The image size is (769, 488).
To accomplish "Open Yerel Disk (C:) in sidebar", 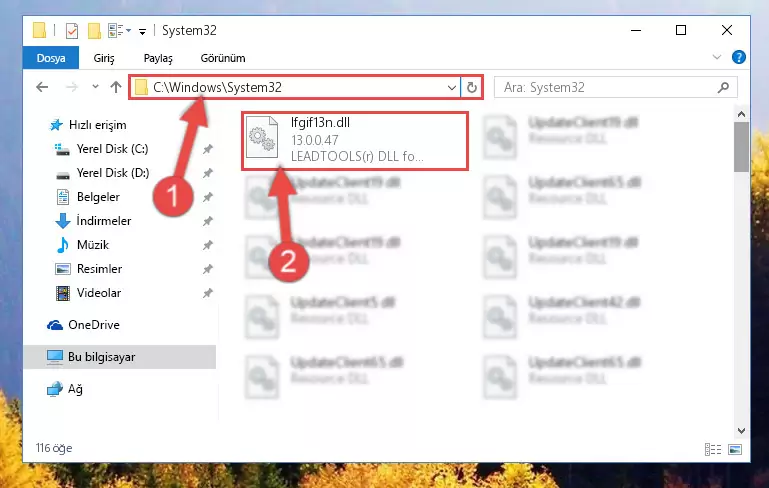I will click(102, 149).
